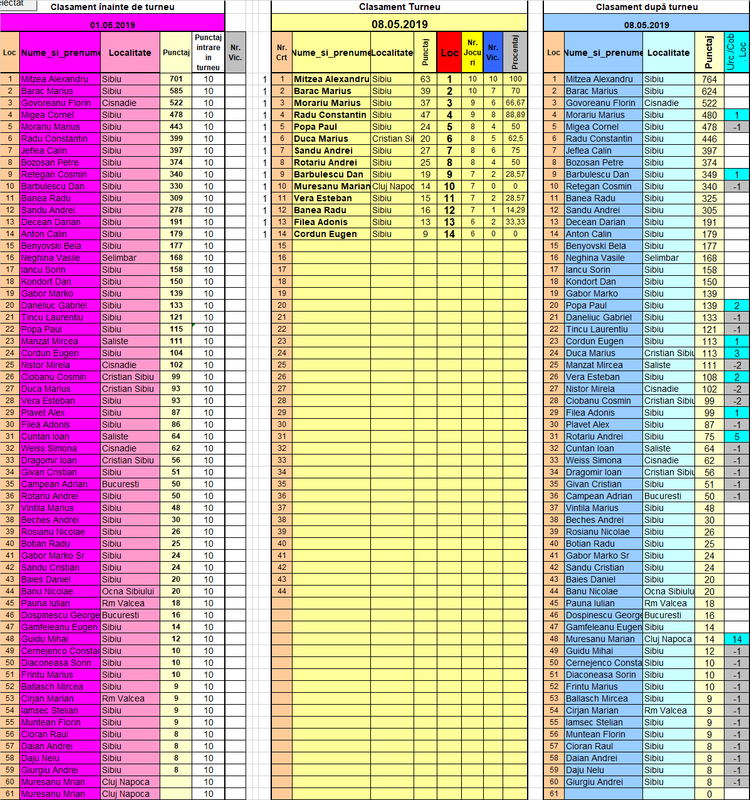Select Popa Paul in the pre-tournament ranking

(x=60, y=329)
